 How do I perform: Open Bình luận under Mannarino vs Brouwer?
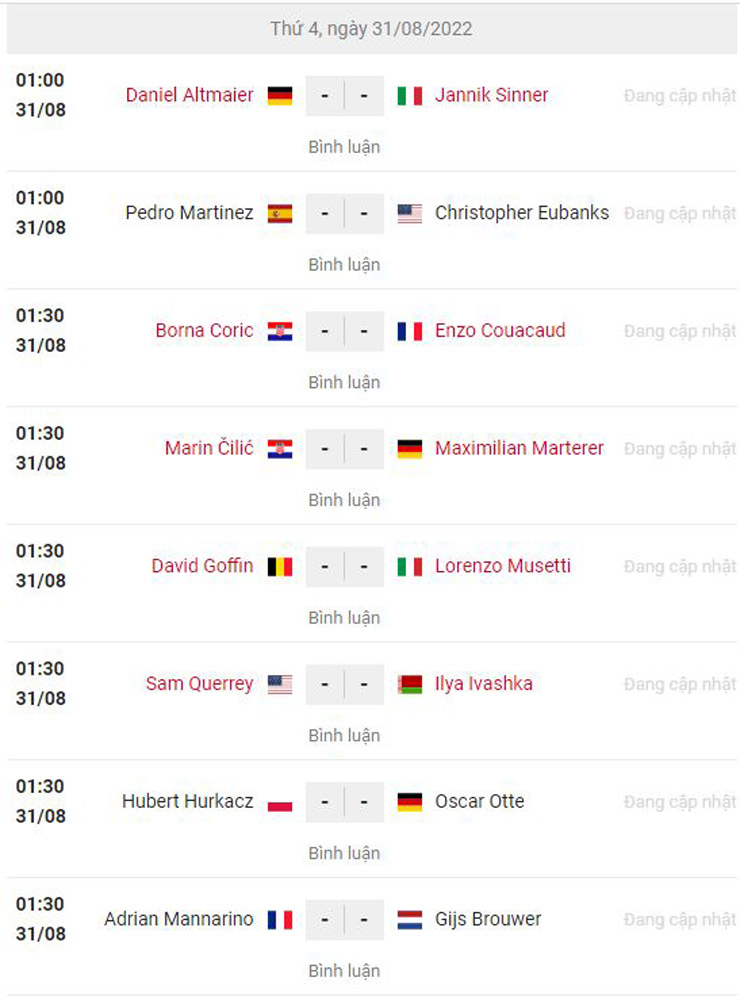[344, 971]
